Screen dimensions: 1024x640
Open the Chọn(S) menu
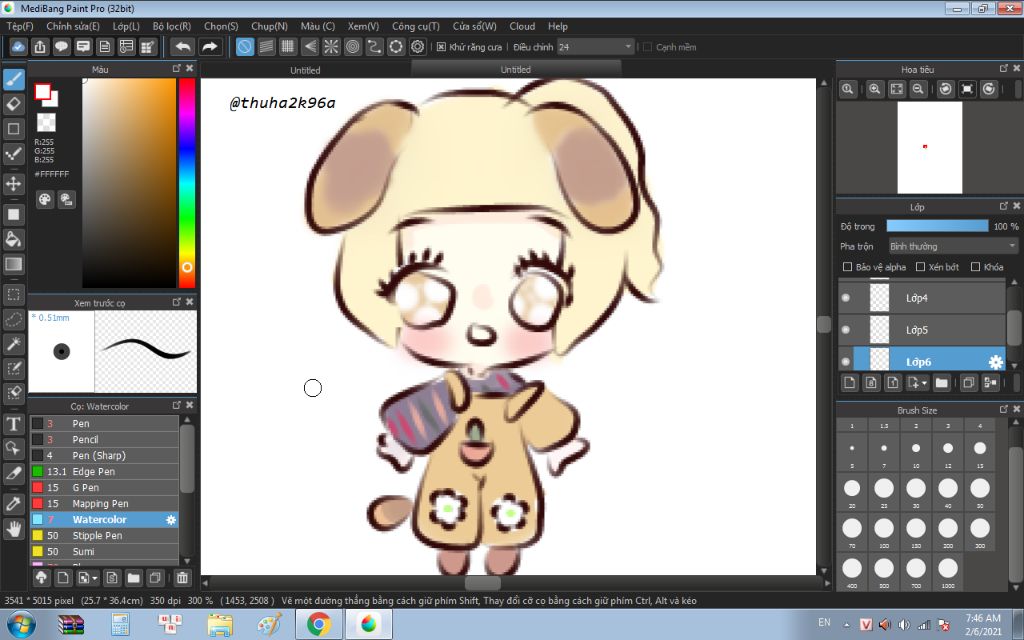coord(221,26)
